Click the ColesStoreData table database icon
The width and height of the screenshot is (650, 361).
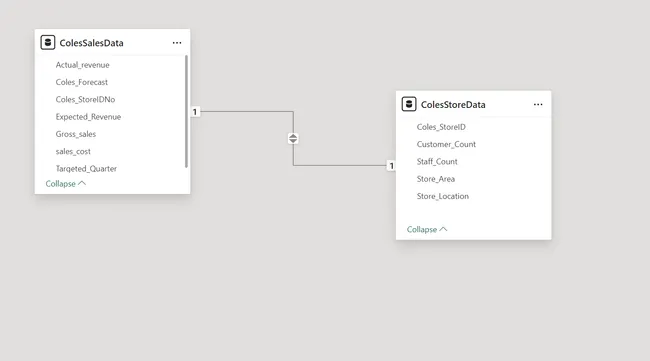(409, 104)
